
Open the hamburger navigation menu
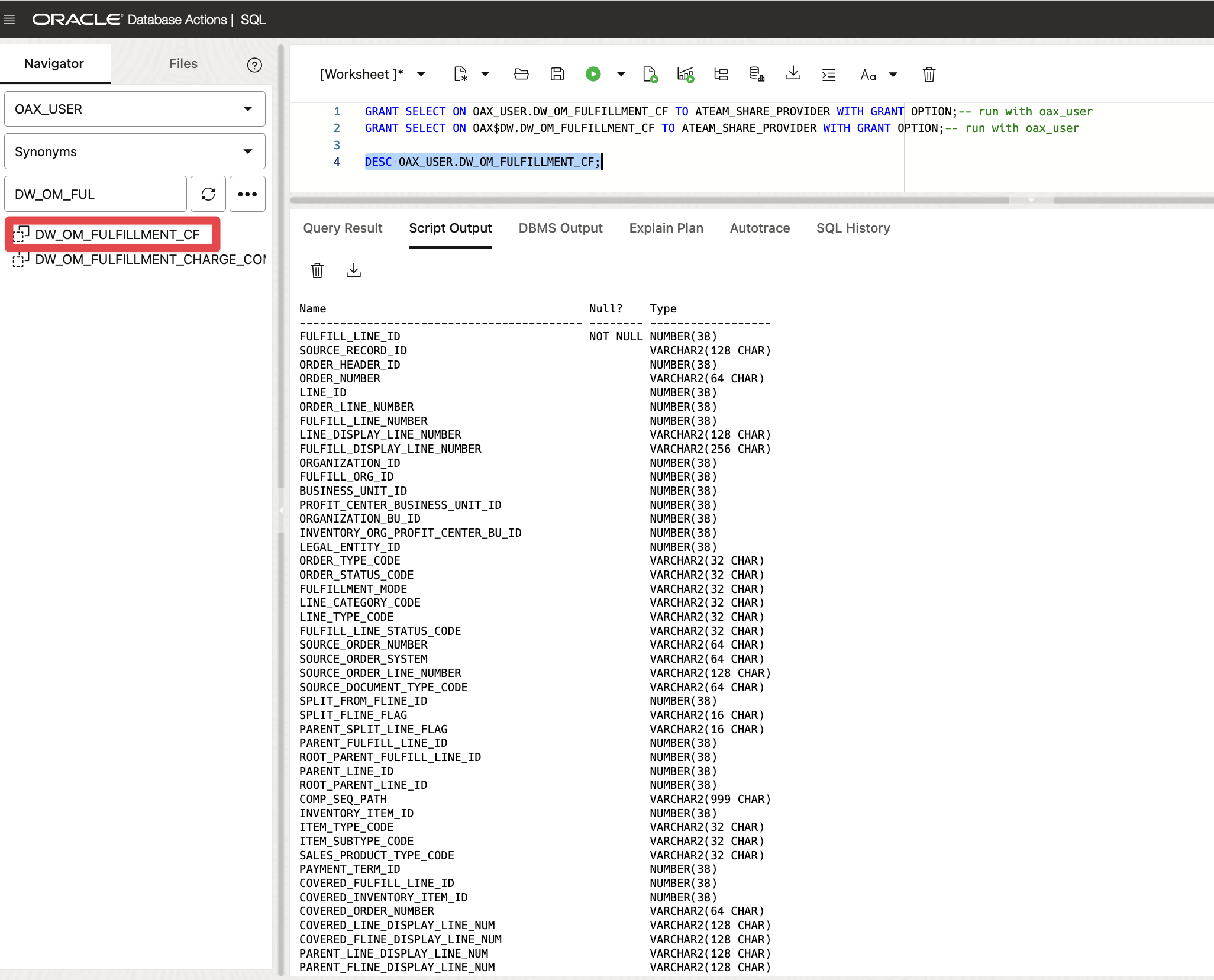click(9, 20)
